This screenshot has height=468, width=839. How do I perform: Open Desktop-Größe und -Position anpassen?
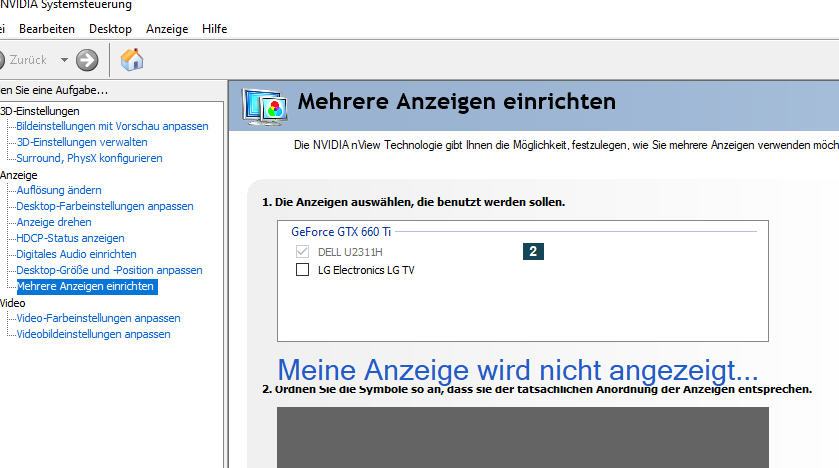[x=109, y=270]
